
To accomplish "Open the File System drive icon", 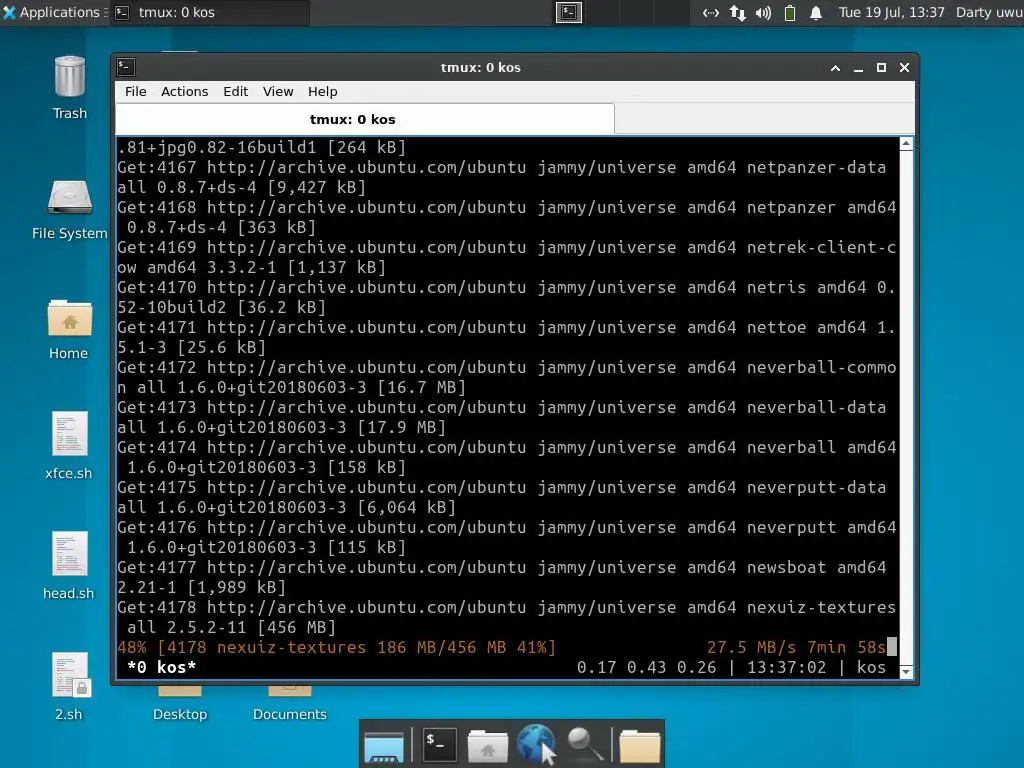I will (69, 197).
